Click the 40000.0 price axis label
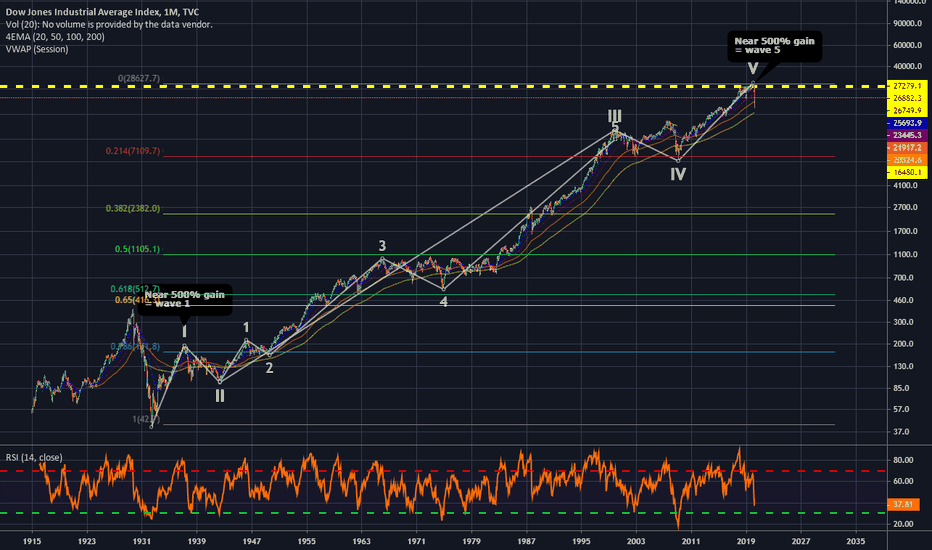 (908, 67)
